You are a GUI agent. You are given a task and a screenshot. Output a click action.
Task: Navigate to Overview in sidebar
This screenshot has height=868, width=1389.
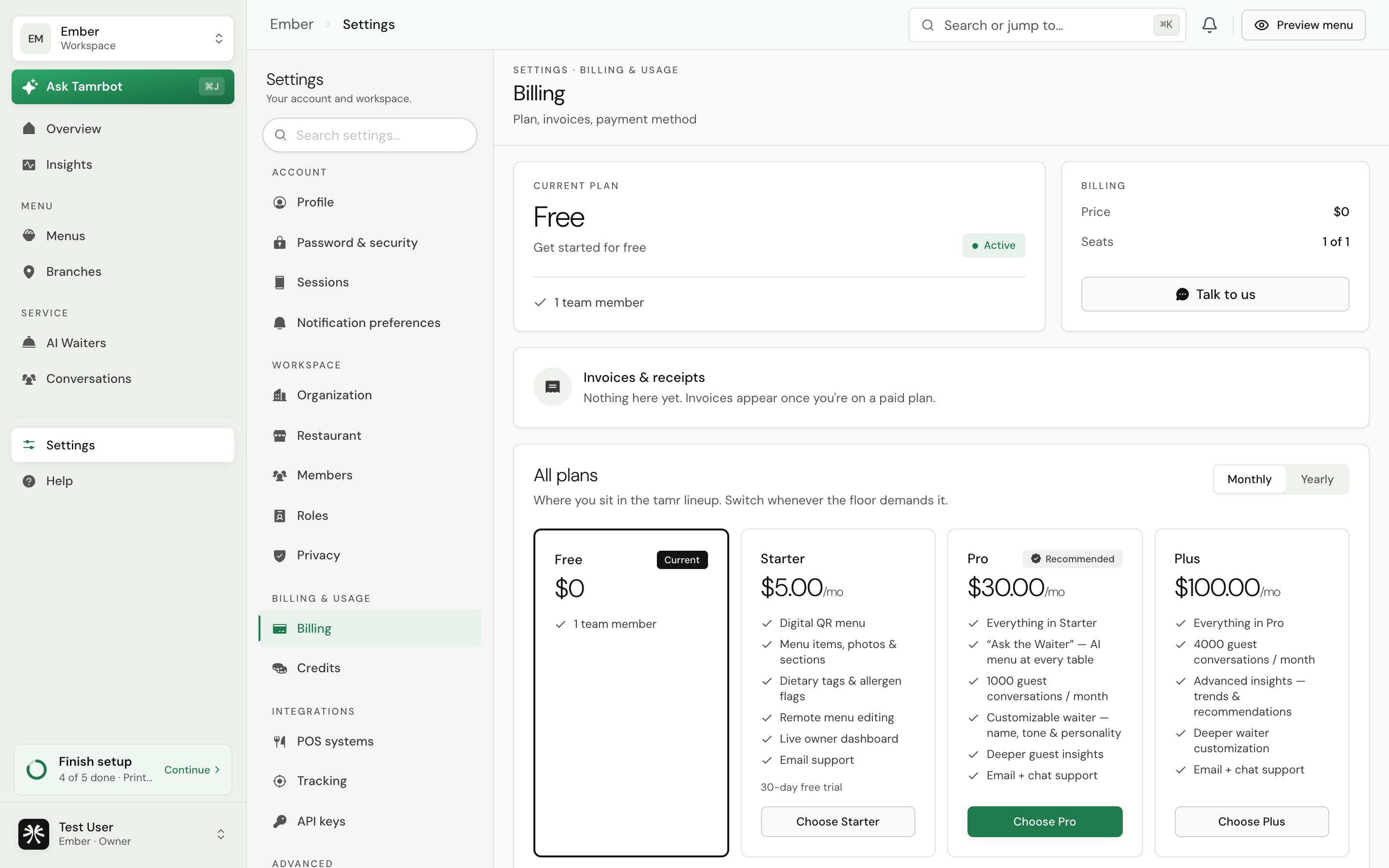pos(123,129)
